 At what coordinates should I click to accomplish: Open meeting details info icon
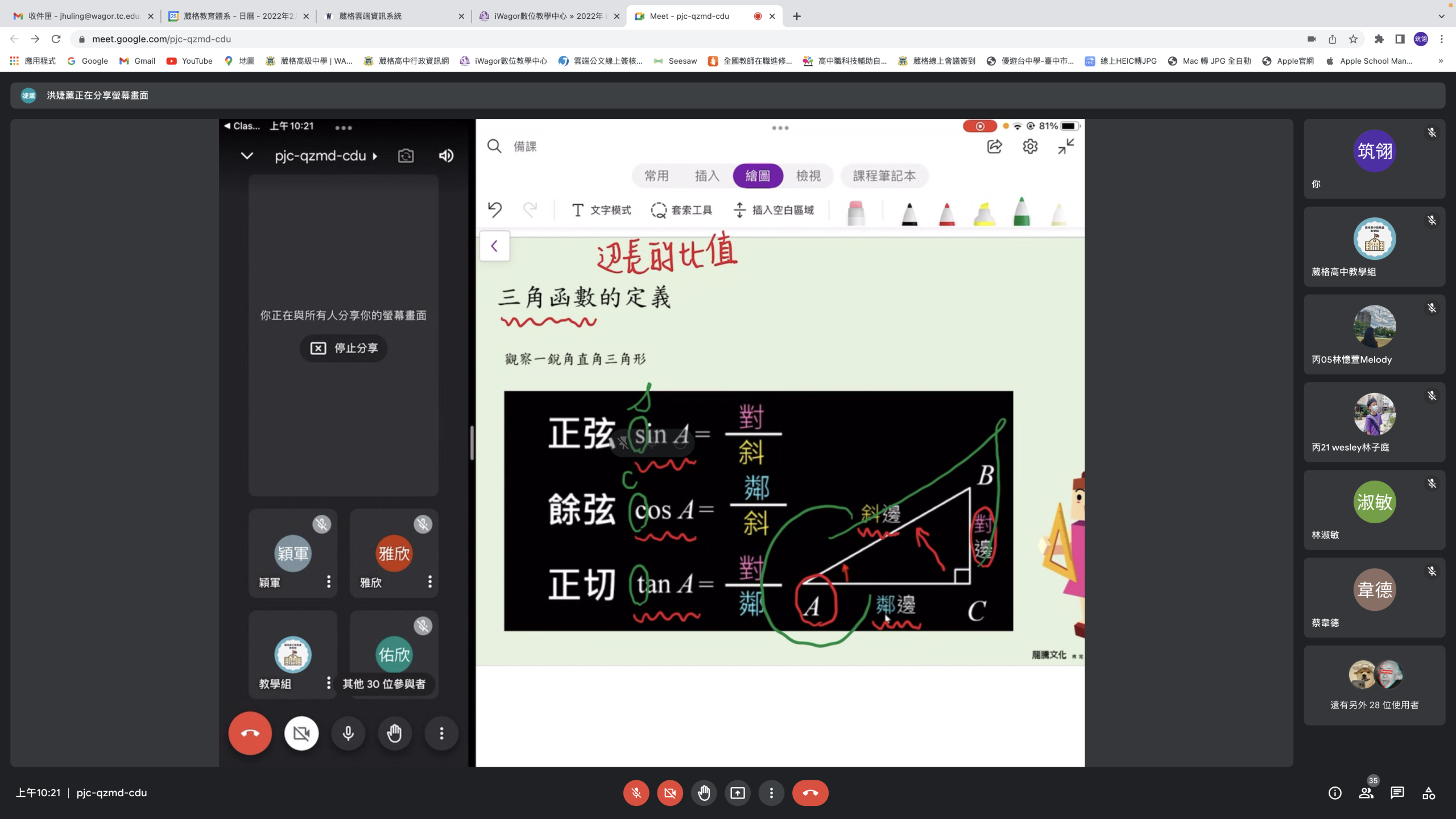click(x=1334, y=793)
